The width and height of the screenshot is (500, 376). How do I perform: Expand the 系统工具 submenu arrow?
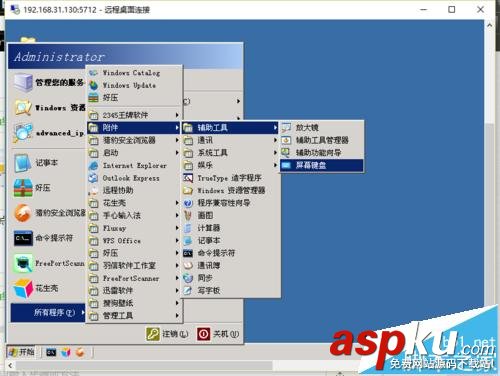coord(275,153)
